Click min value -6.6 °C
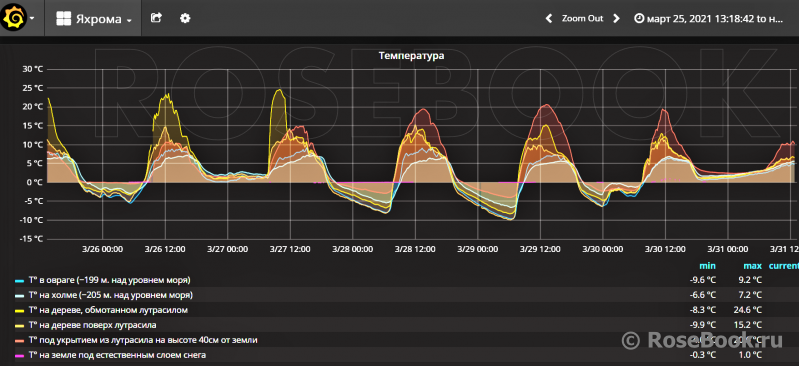This screenshot has height=366, width=799. click(x=703, y=295)
